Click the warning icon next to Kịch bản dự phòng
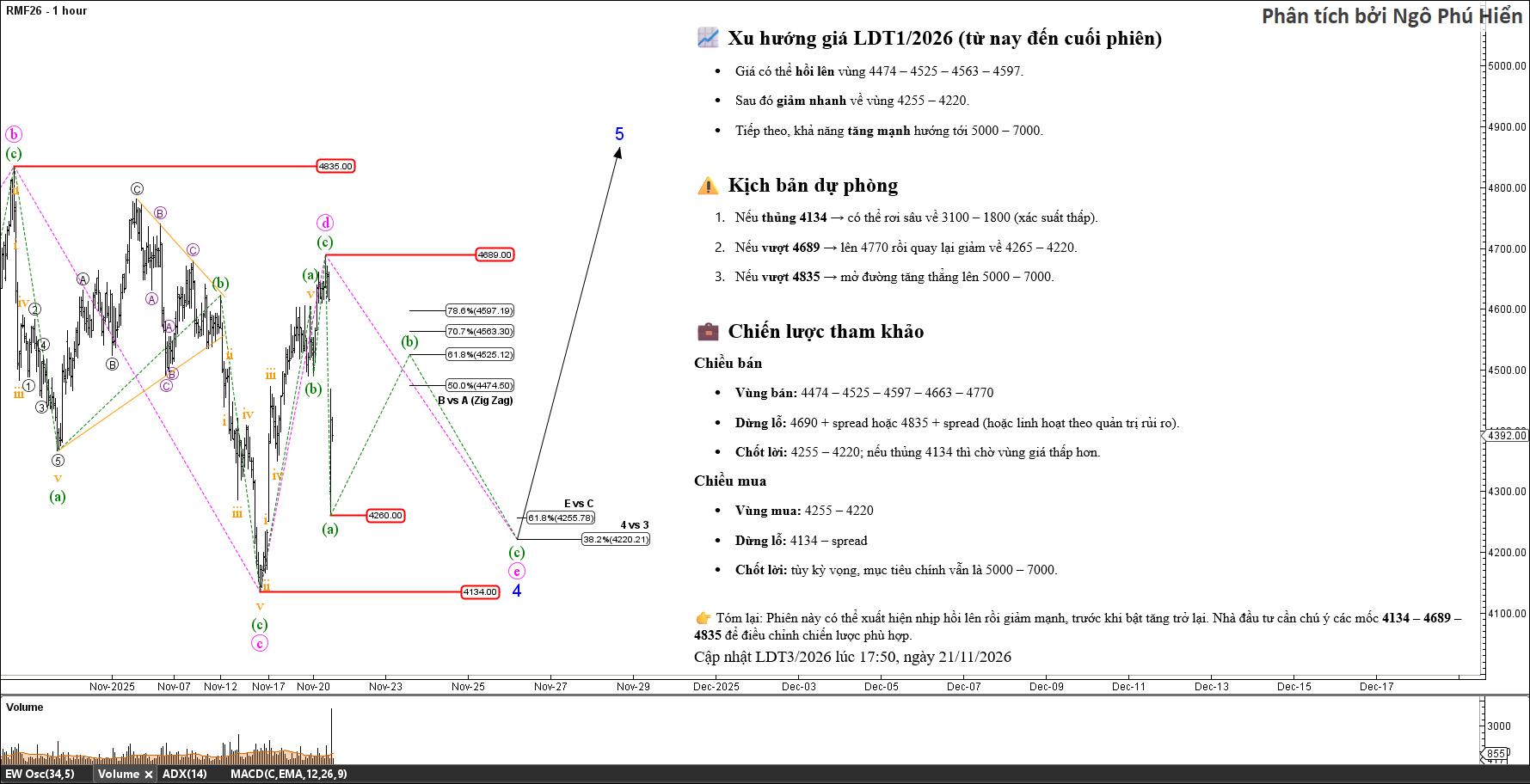 [707, 186]
